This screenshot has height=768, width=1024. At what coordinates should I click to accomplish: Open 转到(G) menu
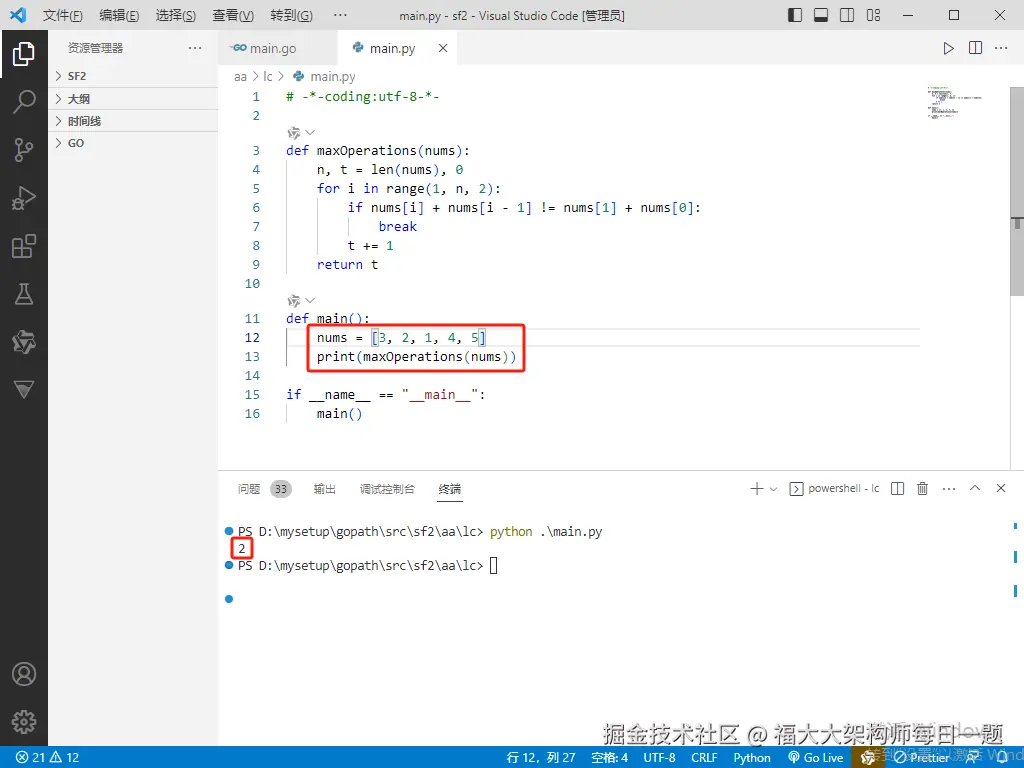pos(291,15)
